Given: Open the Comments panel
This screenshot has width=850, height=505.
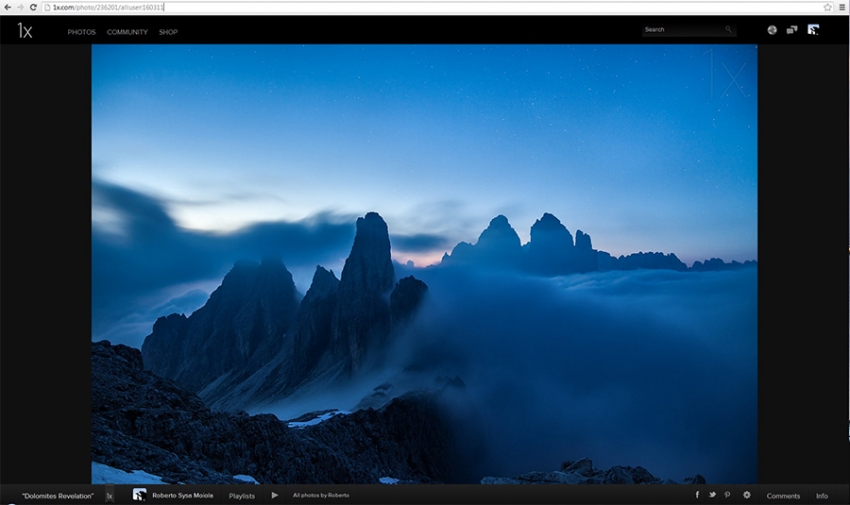Looking at the screenshot, I should click(783, 496).
